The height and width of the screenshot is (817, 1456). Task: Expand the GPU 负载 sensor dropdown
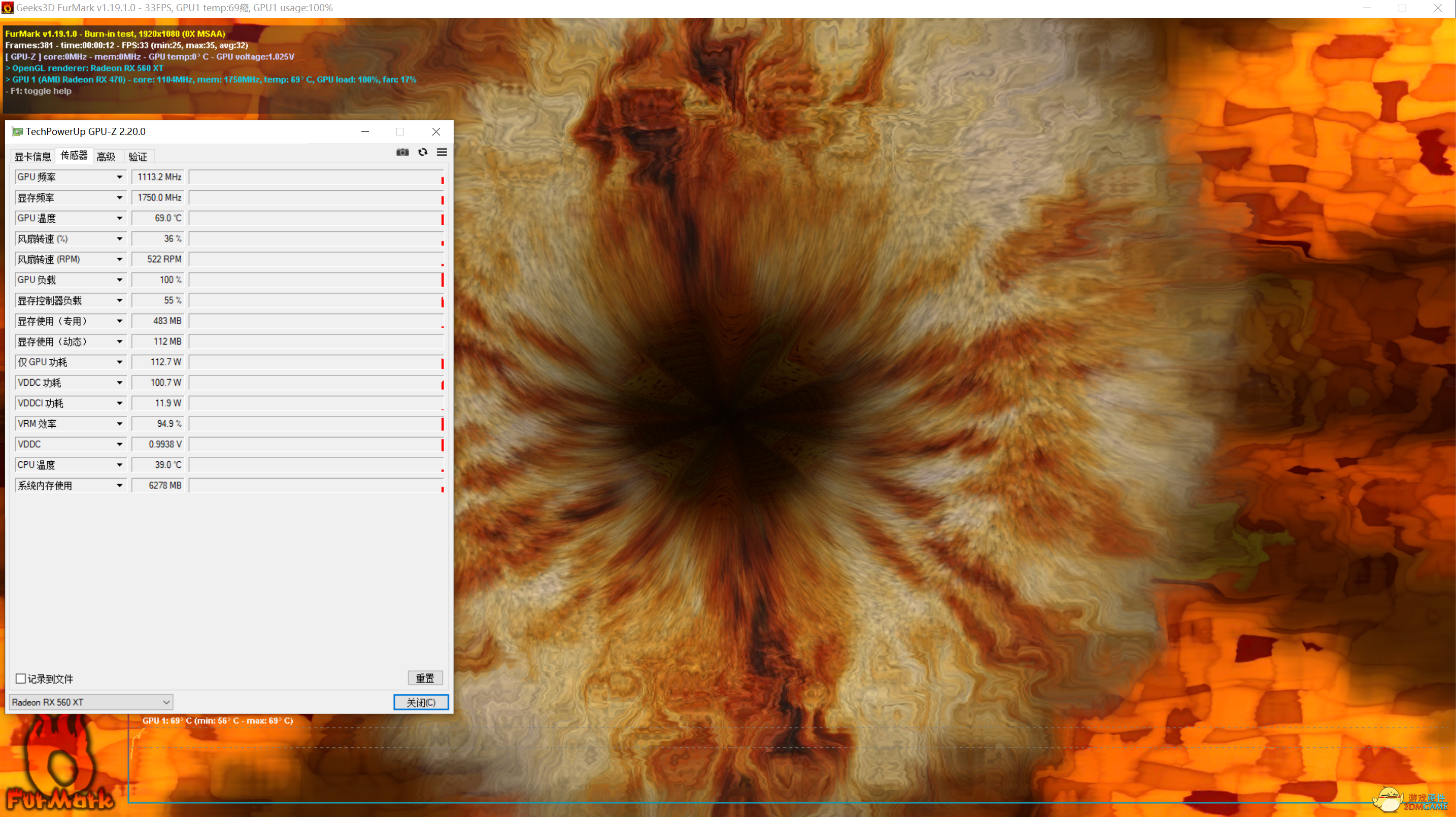tap(120, 280)
